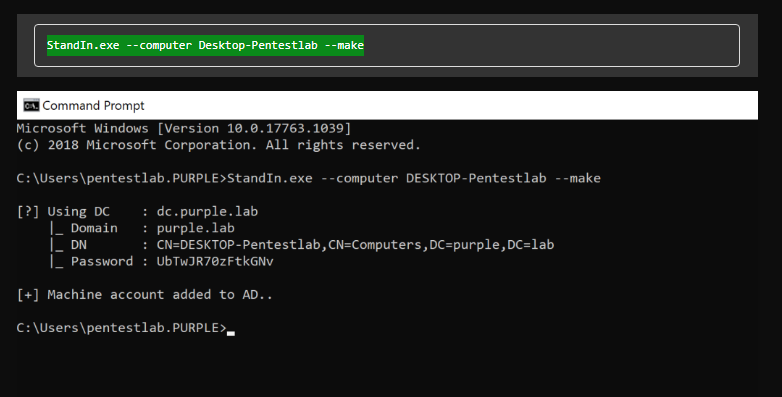The height and width of the screenshot is (397, 782).
Task: Click the empty area inside the code box
Action: (x=549, y=45)
